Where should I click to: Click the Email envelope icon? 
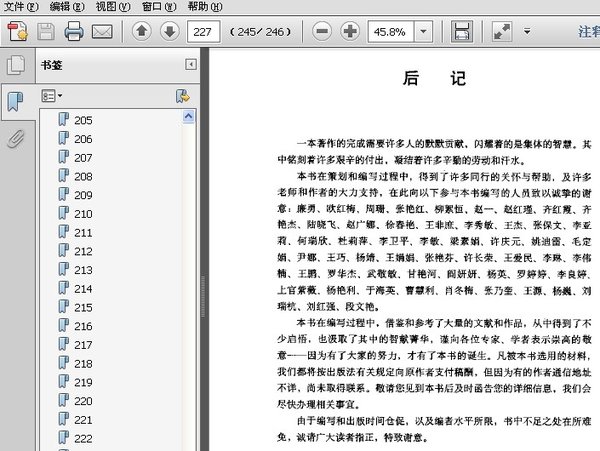click(x=102, y=32)
